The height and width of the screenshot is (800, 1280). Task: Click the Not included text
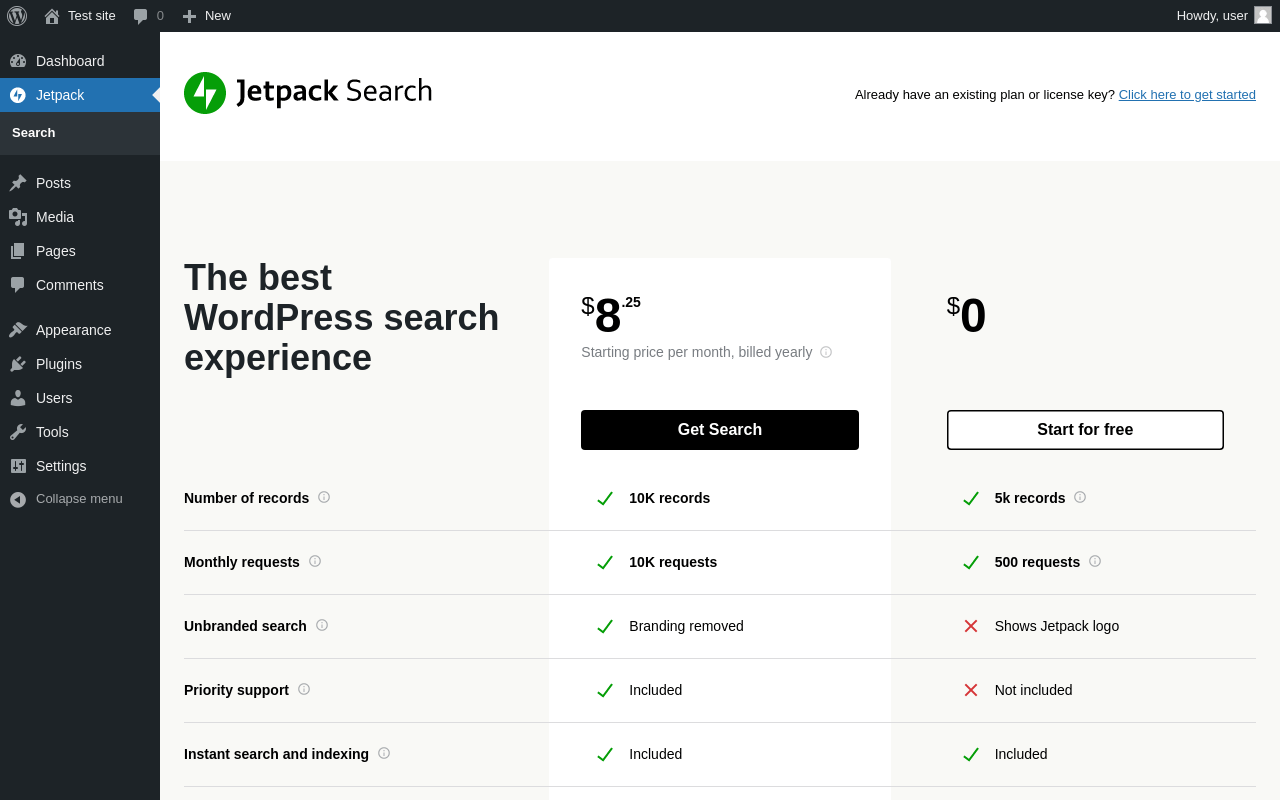(x=1033, y=690)
